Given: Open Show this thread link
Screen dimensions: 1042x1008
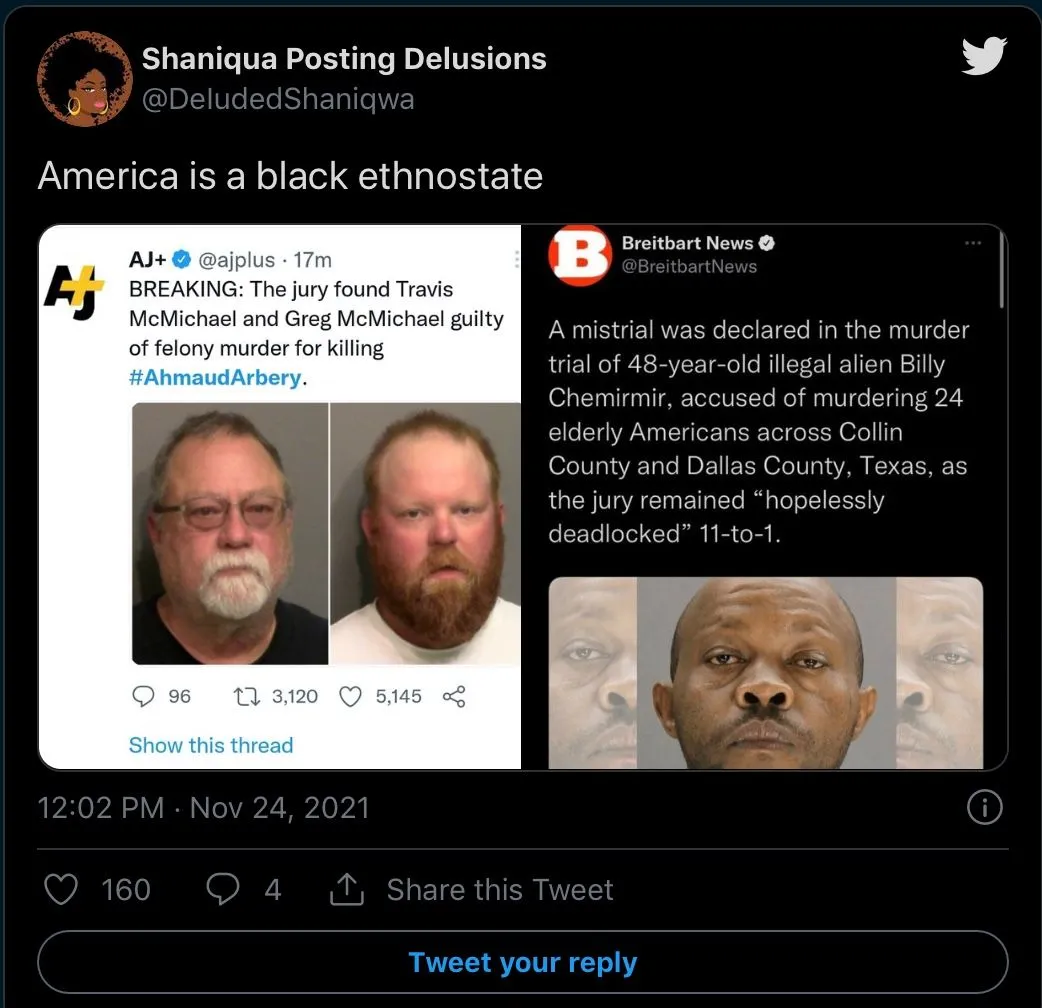Looking at the screenshot, I should point(211,745).
